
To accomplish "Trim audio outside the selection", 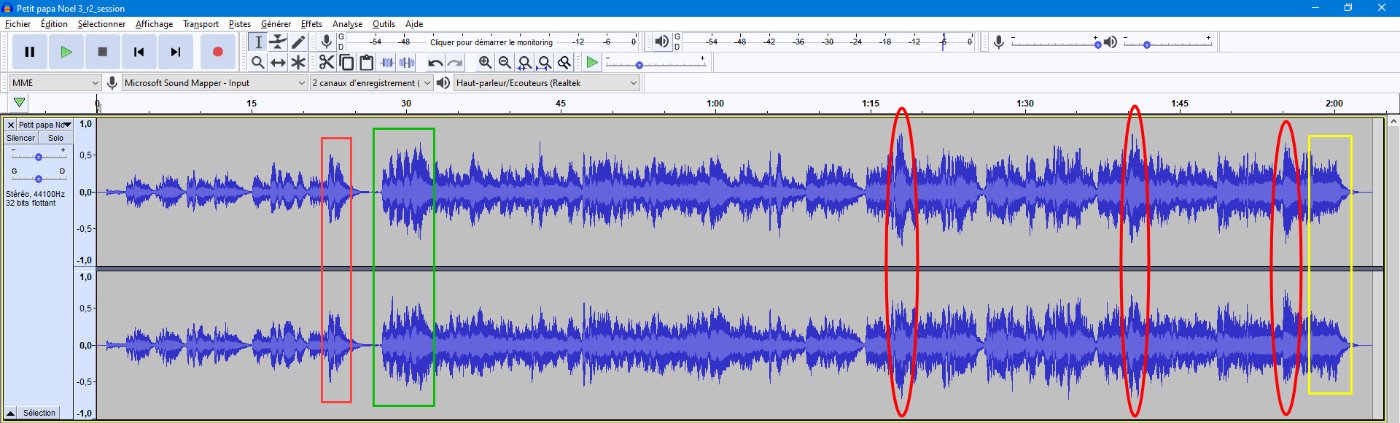I will click(x=385, y=62).
